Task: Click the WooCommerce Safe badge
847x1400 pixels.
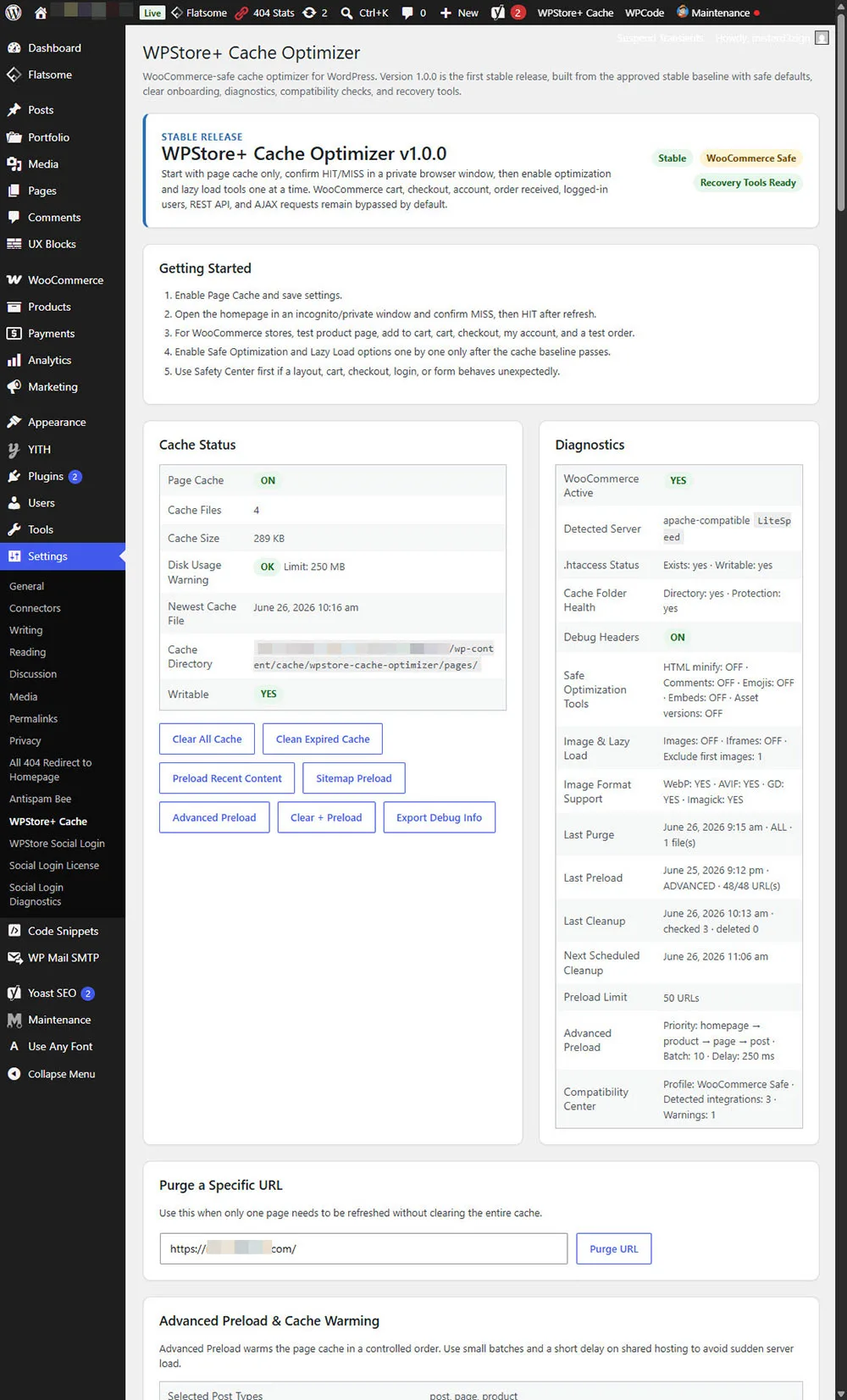Action: point(750,158)
